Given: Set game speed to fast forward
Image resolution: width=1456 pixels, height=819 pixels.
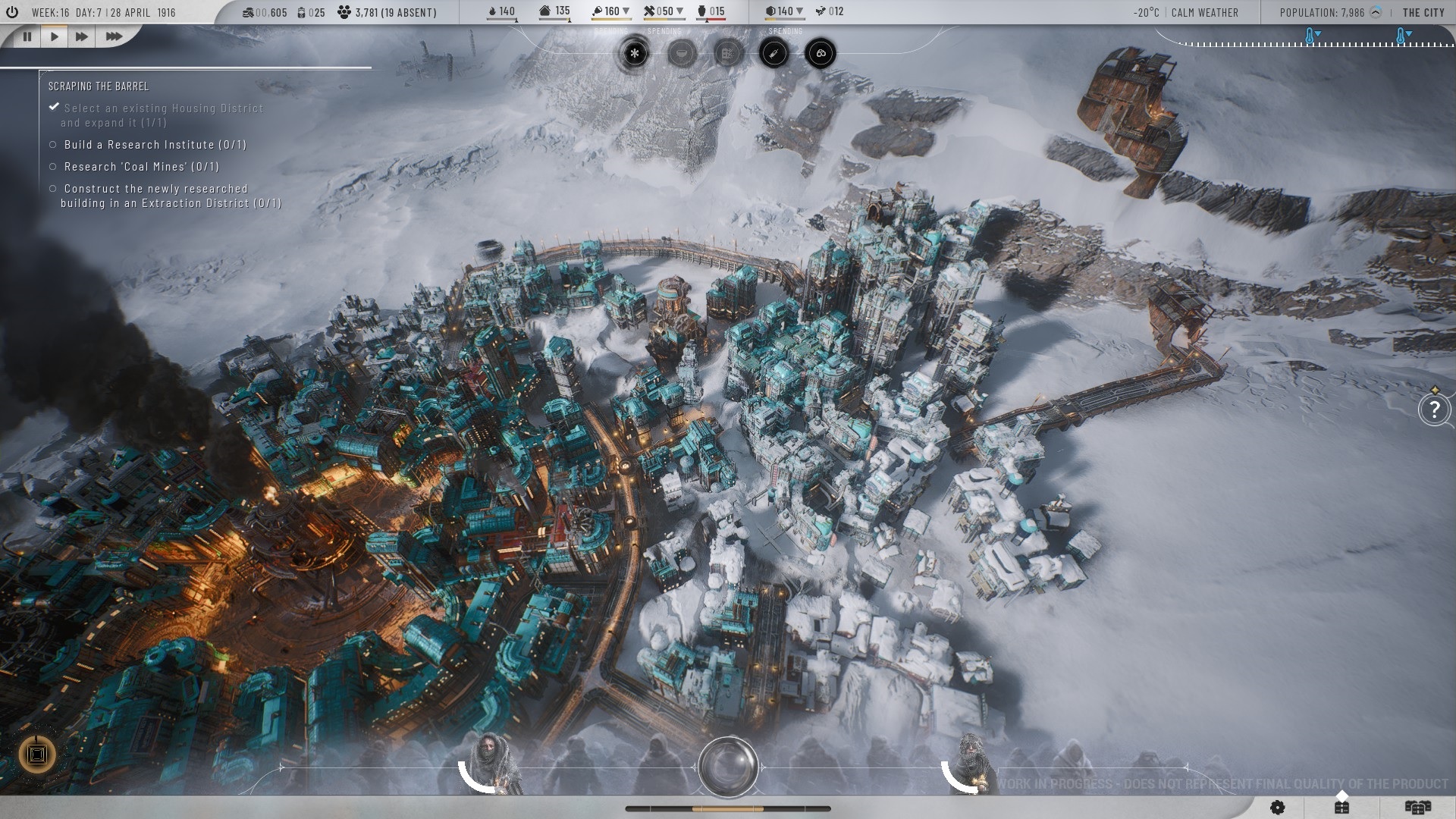Looking at the screenshot, I should click(x=82, y=36).
